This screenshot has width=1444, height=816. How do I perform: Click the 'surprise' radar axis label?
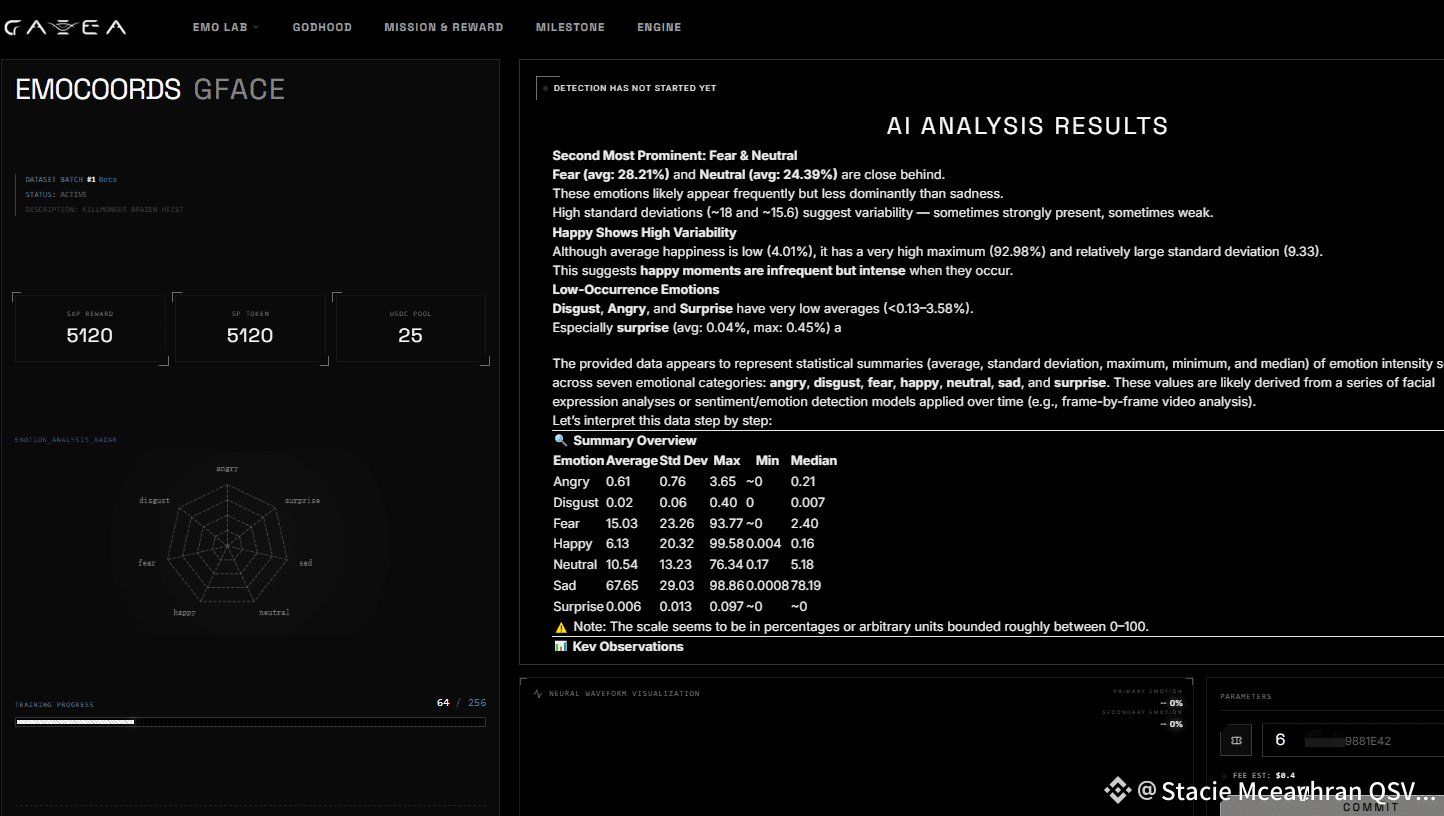click(302, 500)
